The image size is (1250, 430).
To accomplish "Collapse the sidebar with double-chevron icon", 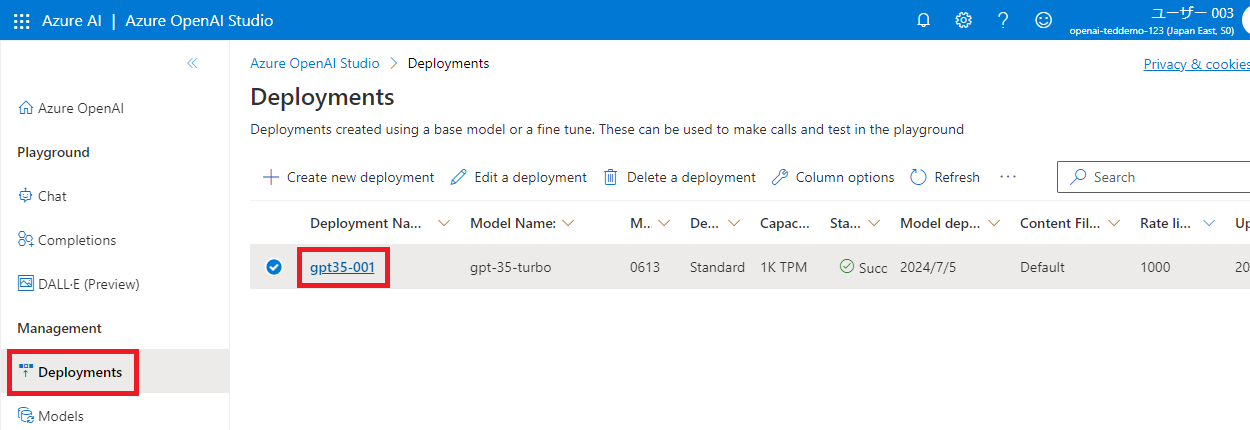I will click(x=192, y=63).
